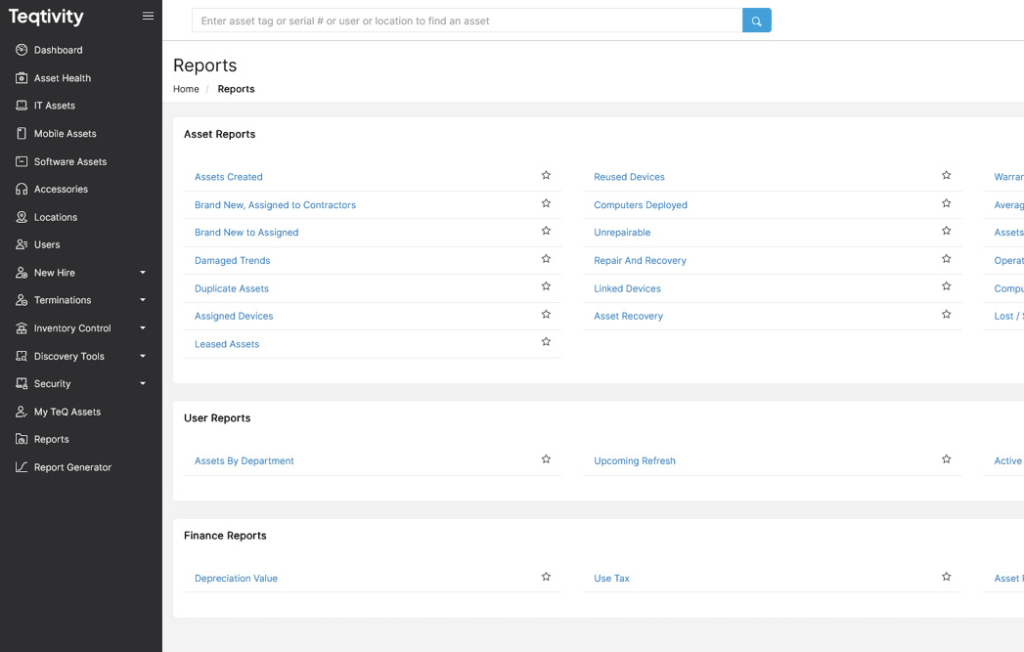The height and width of the screenshot is (652, 1024).
Task: Click the Accessories headphones icon
Action: point(21,189)
